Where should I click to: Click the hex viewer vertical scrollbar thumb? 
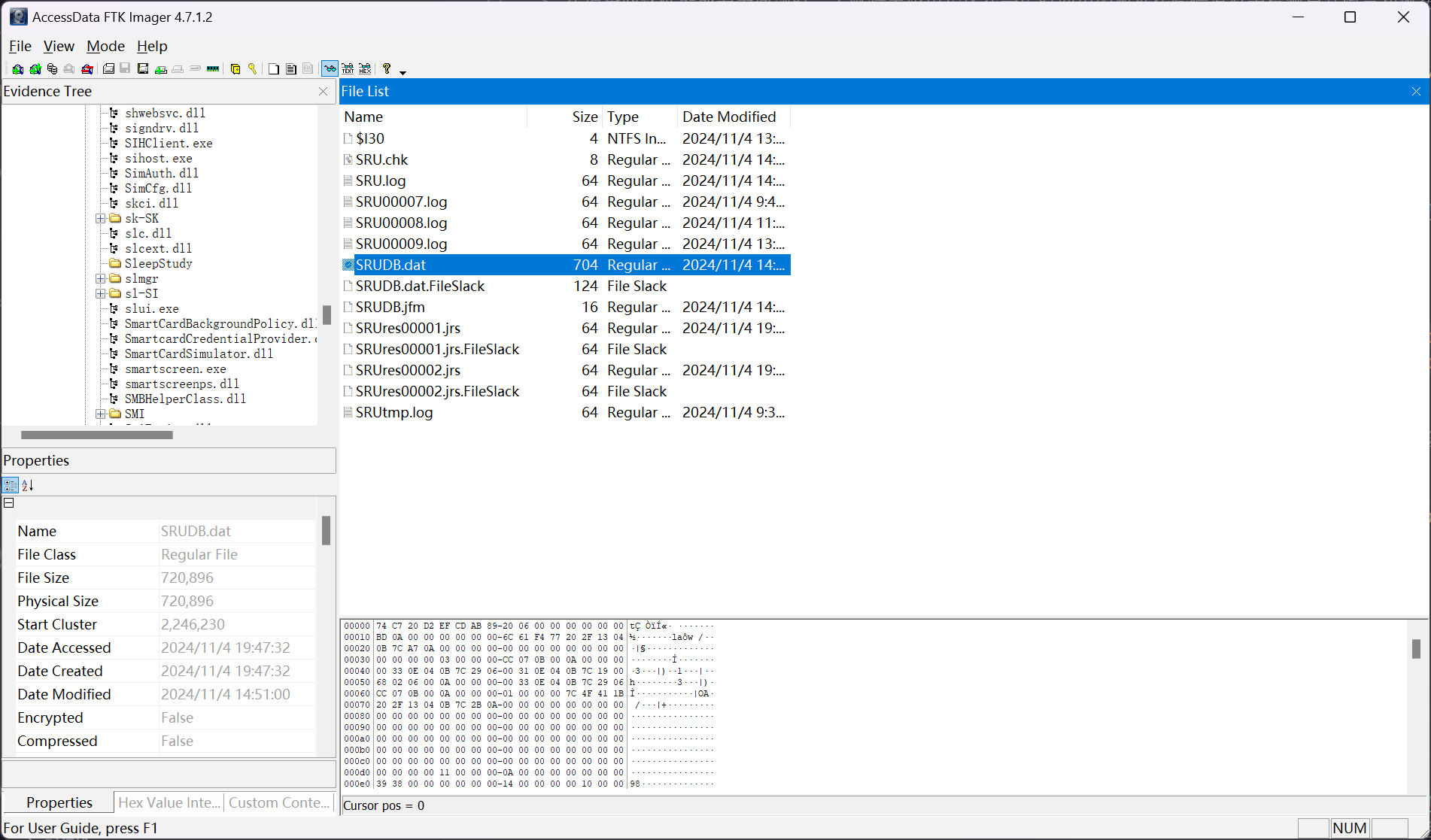click(x=1416, y=648)
